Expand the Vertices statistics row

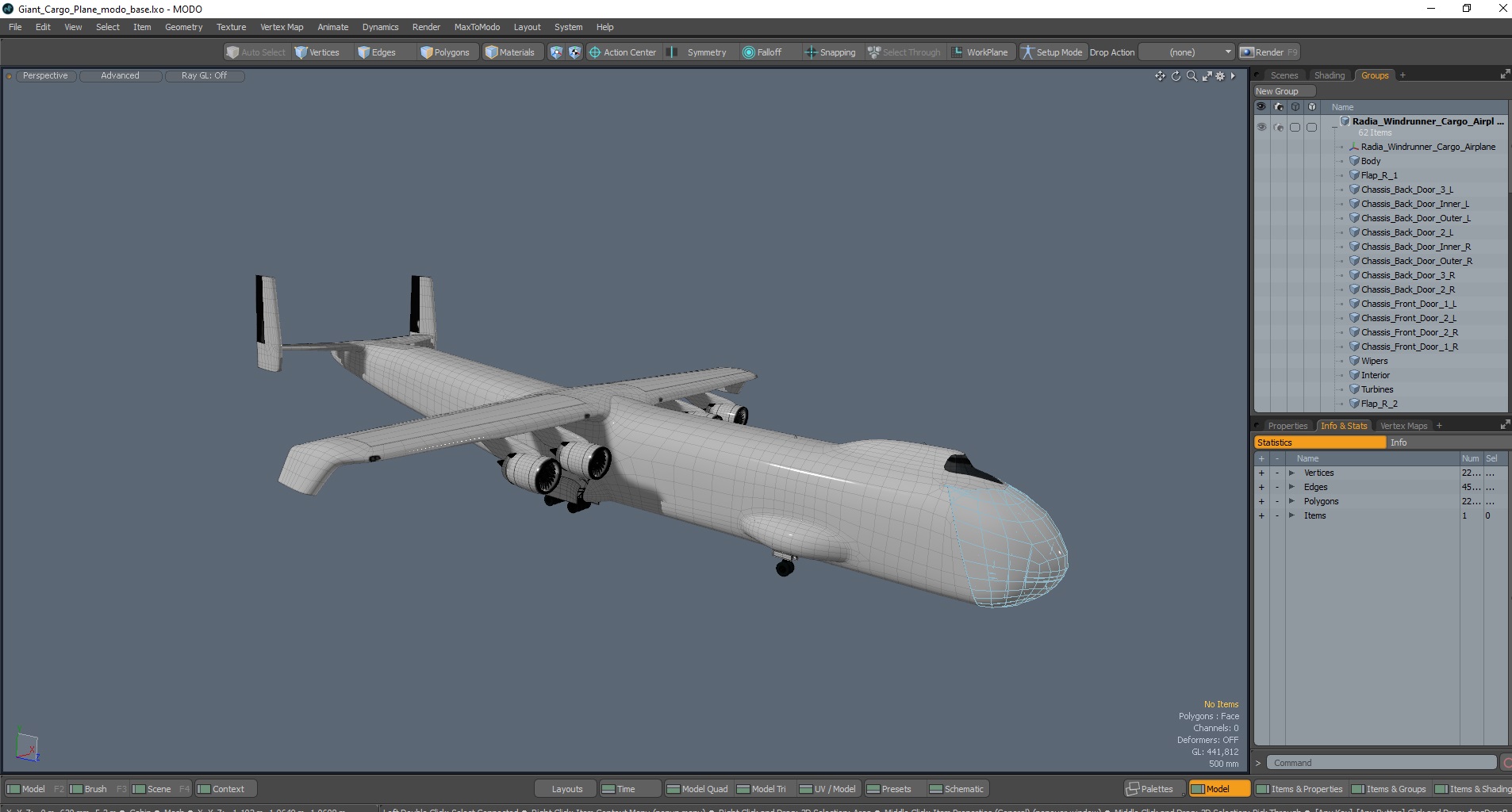pos(1291,473)
